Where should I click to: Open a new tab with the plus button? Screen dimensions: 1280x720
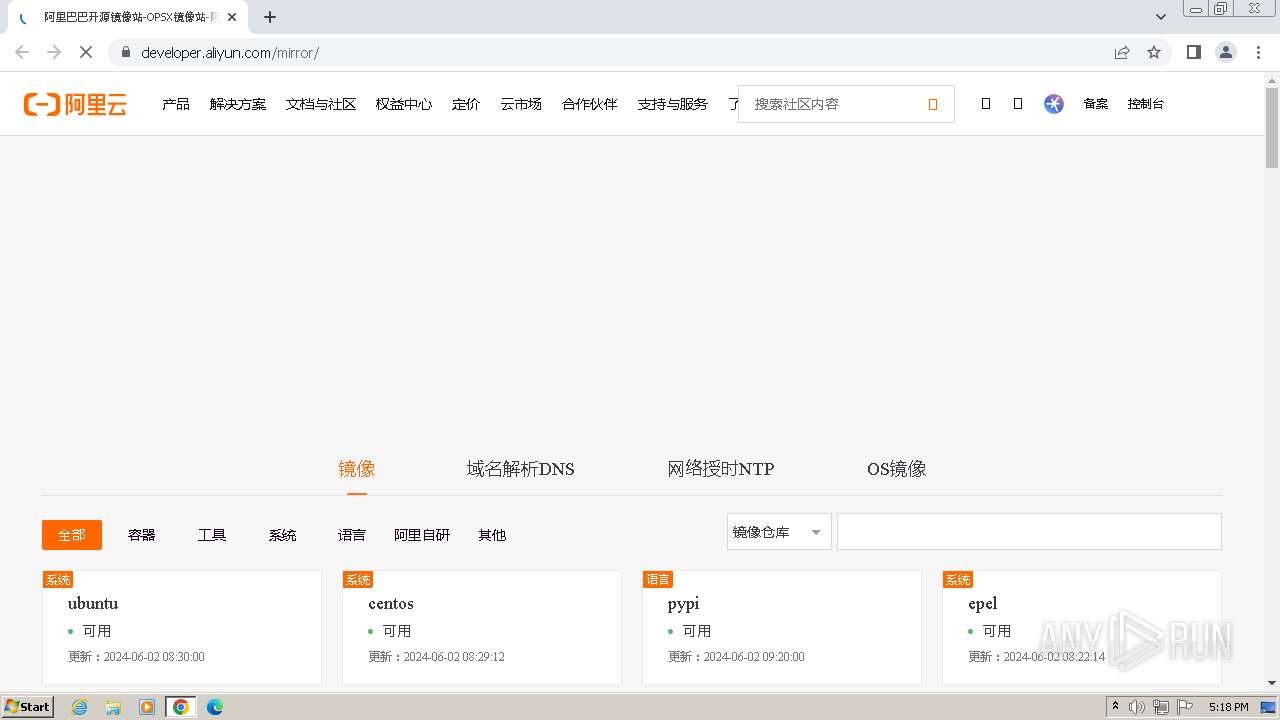[270, 17]
